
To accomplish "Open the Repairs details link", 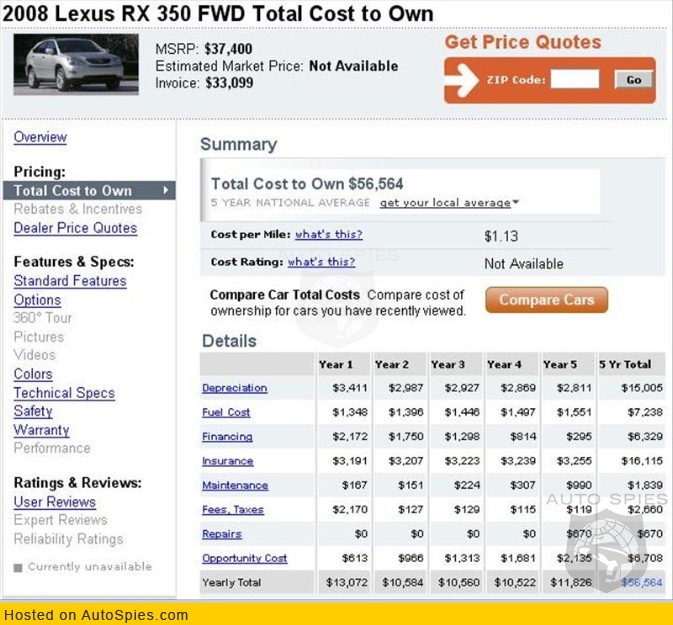I will click(222, 534).
